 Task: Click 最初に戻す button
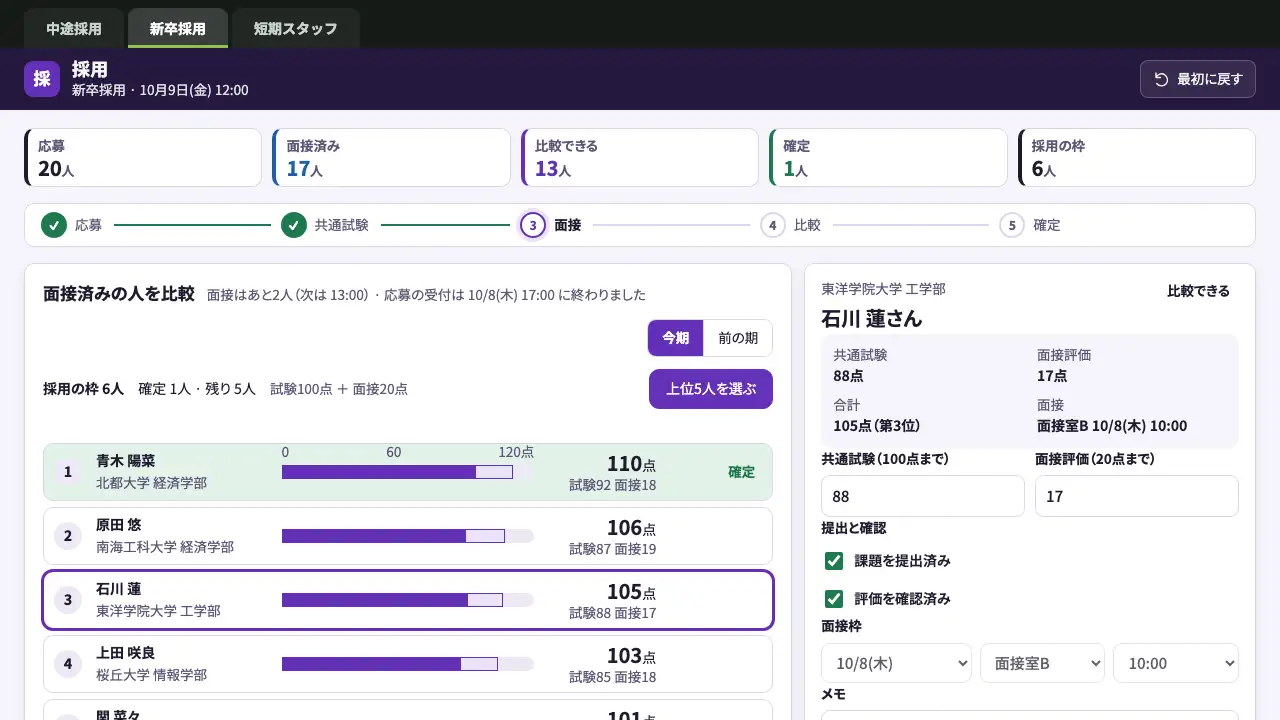pyautogui.click(x=1198, y=79)
